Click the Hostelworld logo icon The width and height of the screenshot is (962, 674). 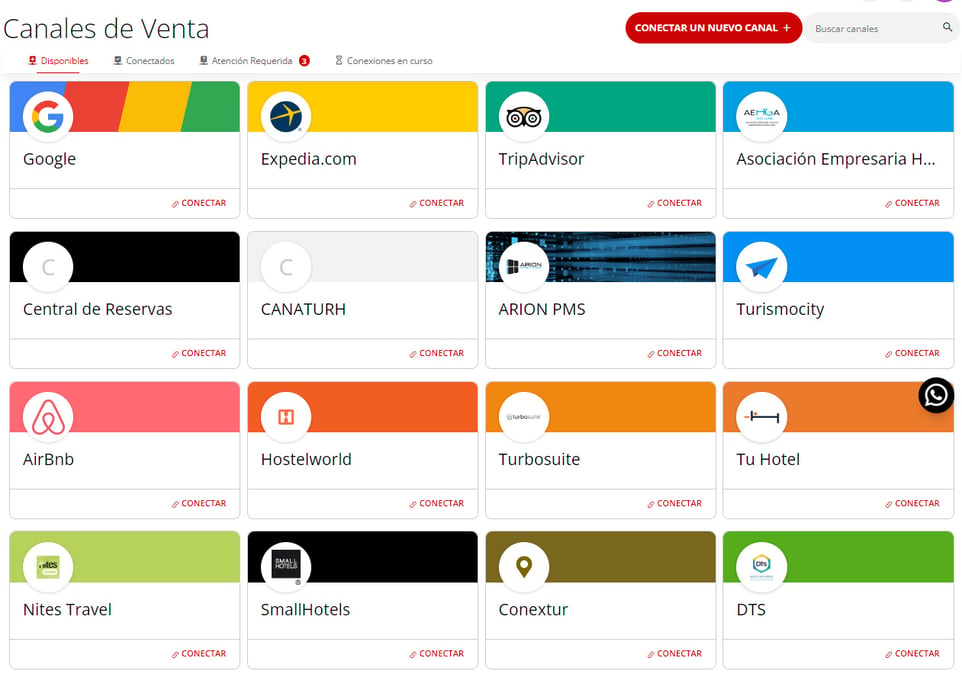coord(286,416)
